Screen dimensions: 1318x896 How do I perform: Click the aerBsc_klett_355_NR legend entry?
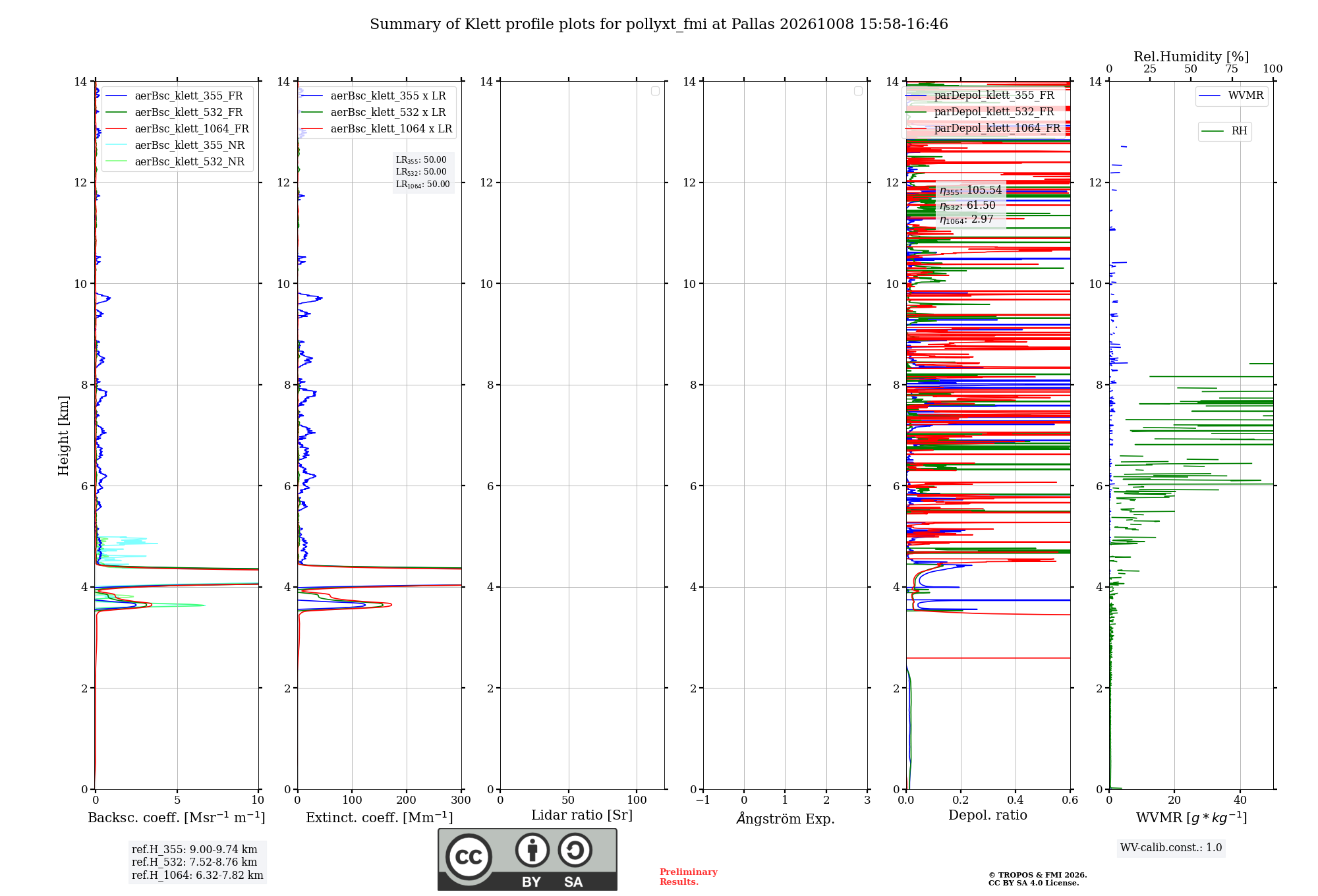(175, 146)
